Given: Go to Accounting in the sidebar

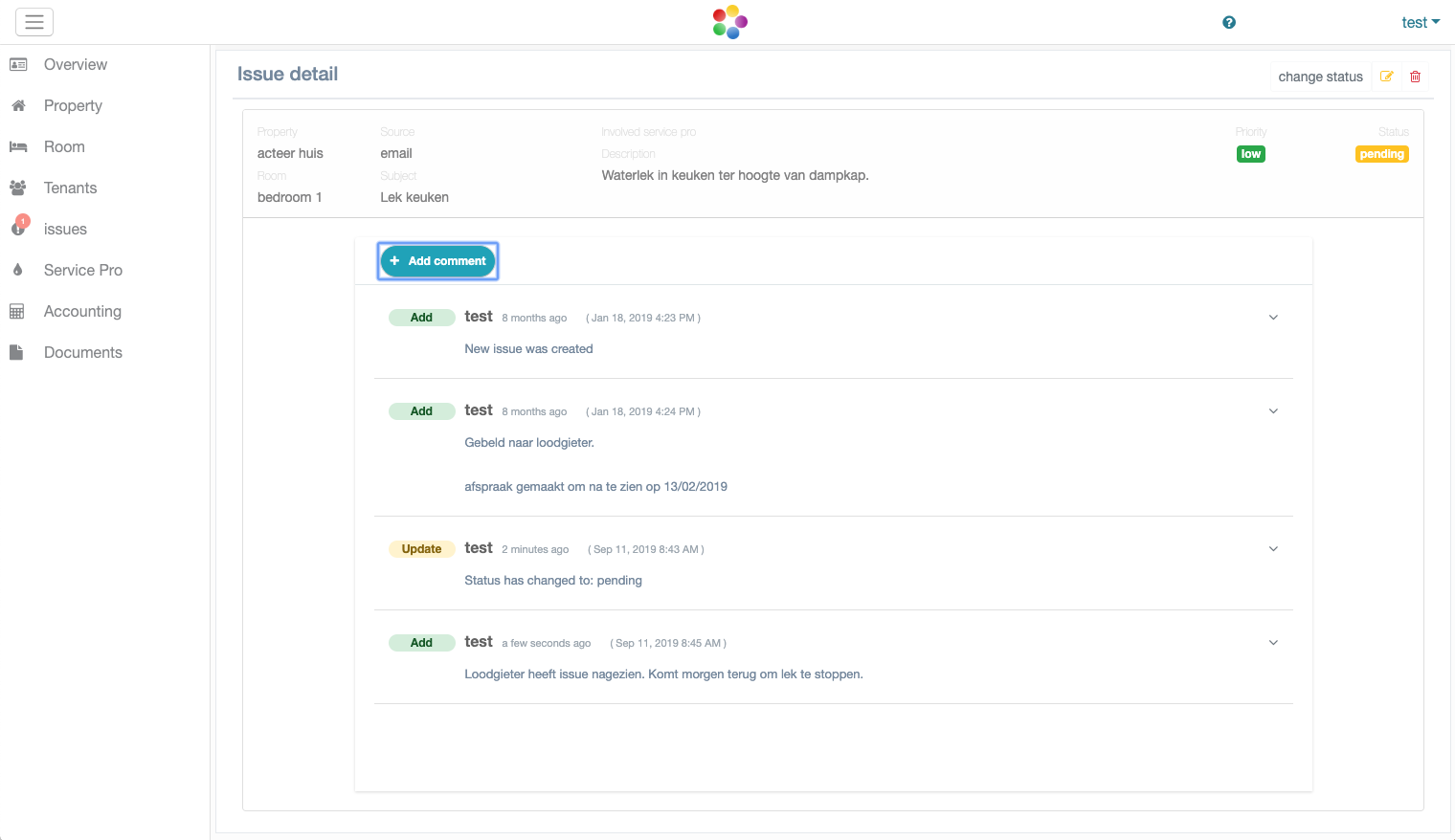Looking at the screenshot, I should (82, 312).
